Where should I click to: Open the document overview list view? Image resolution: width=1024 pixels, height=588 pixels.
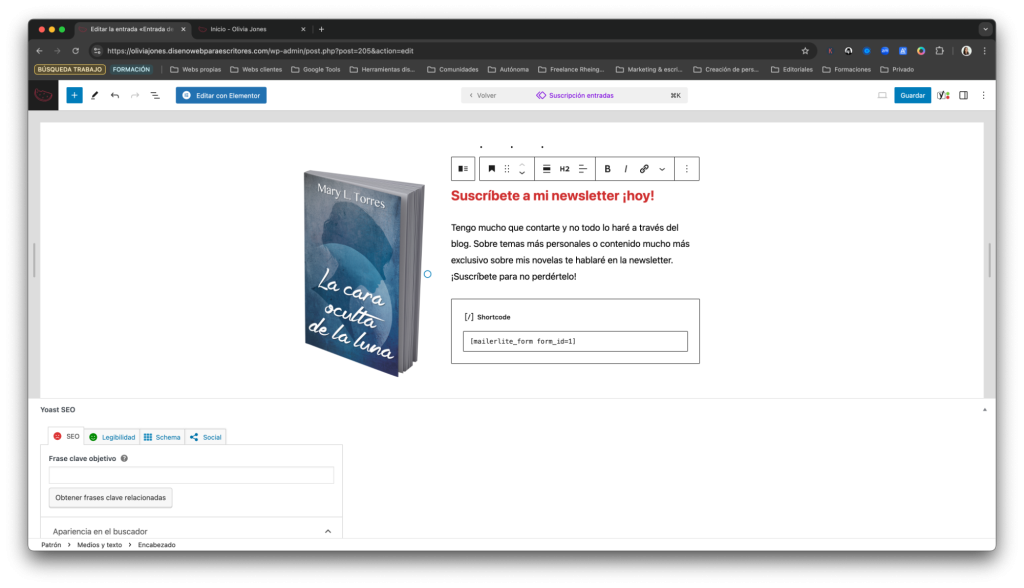pos(155,96)
